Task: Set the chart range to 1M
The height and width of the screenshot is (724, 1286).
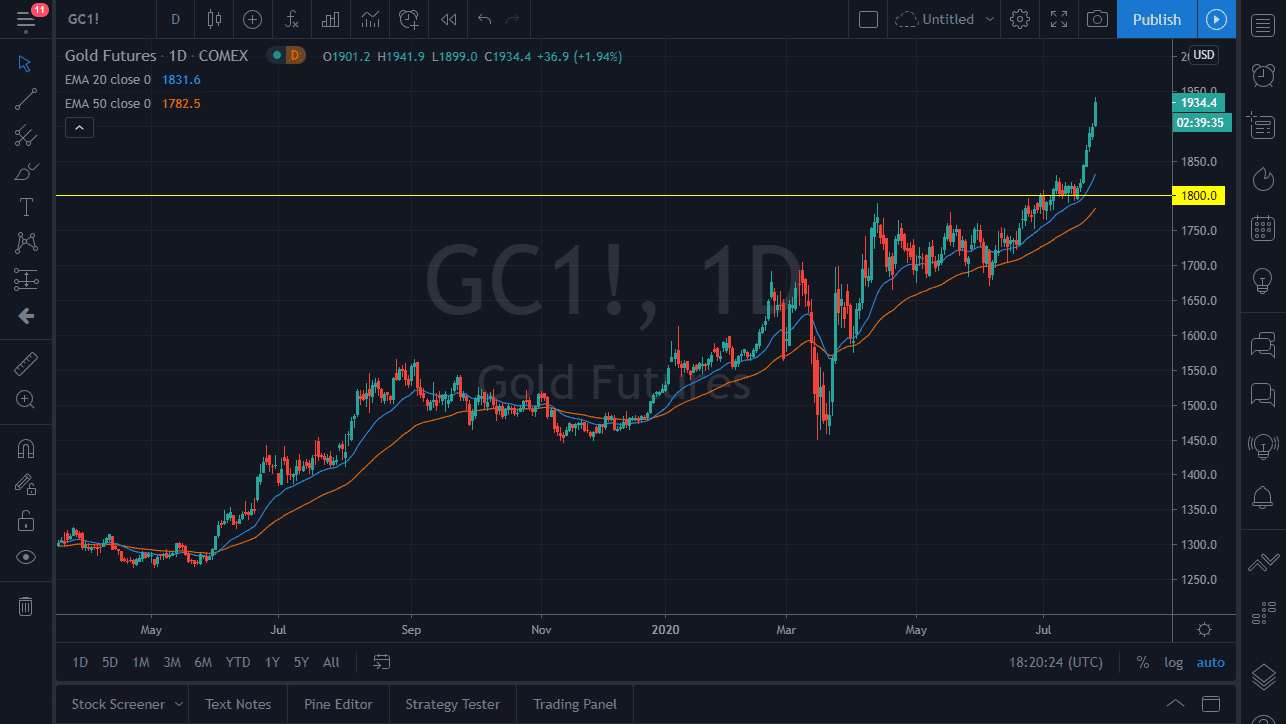Action: (x=141, y=662)
